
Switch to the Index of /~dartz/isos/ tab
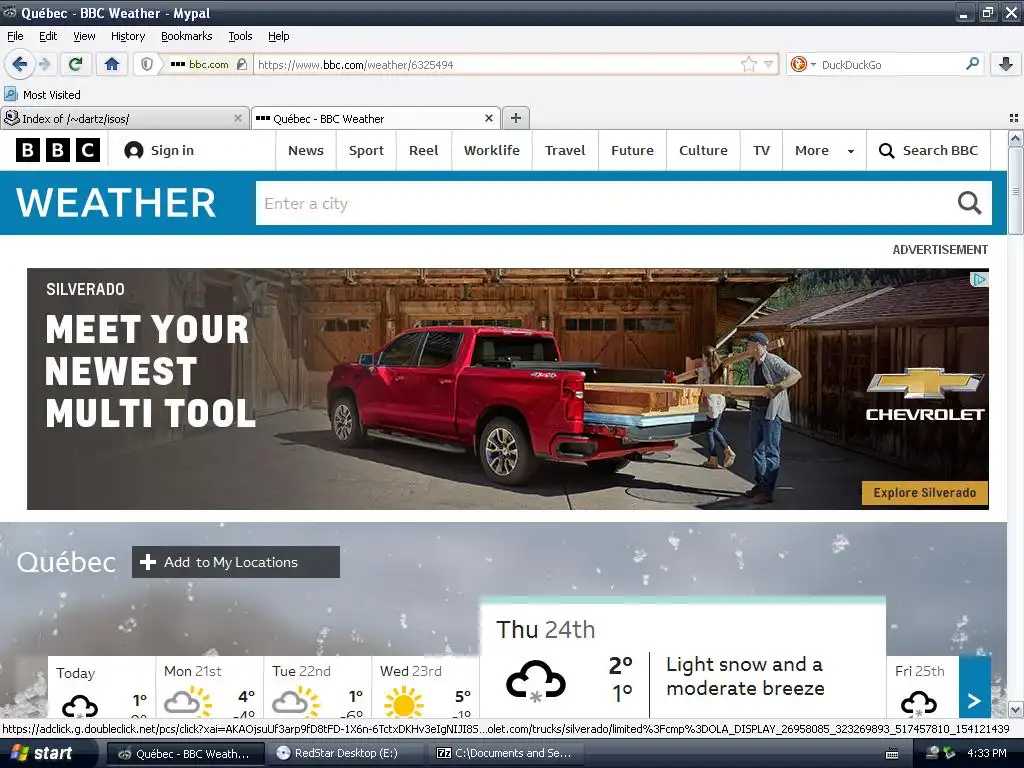pos(125,118)
